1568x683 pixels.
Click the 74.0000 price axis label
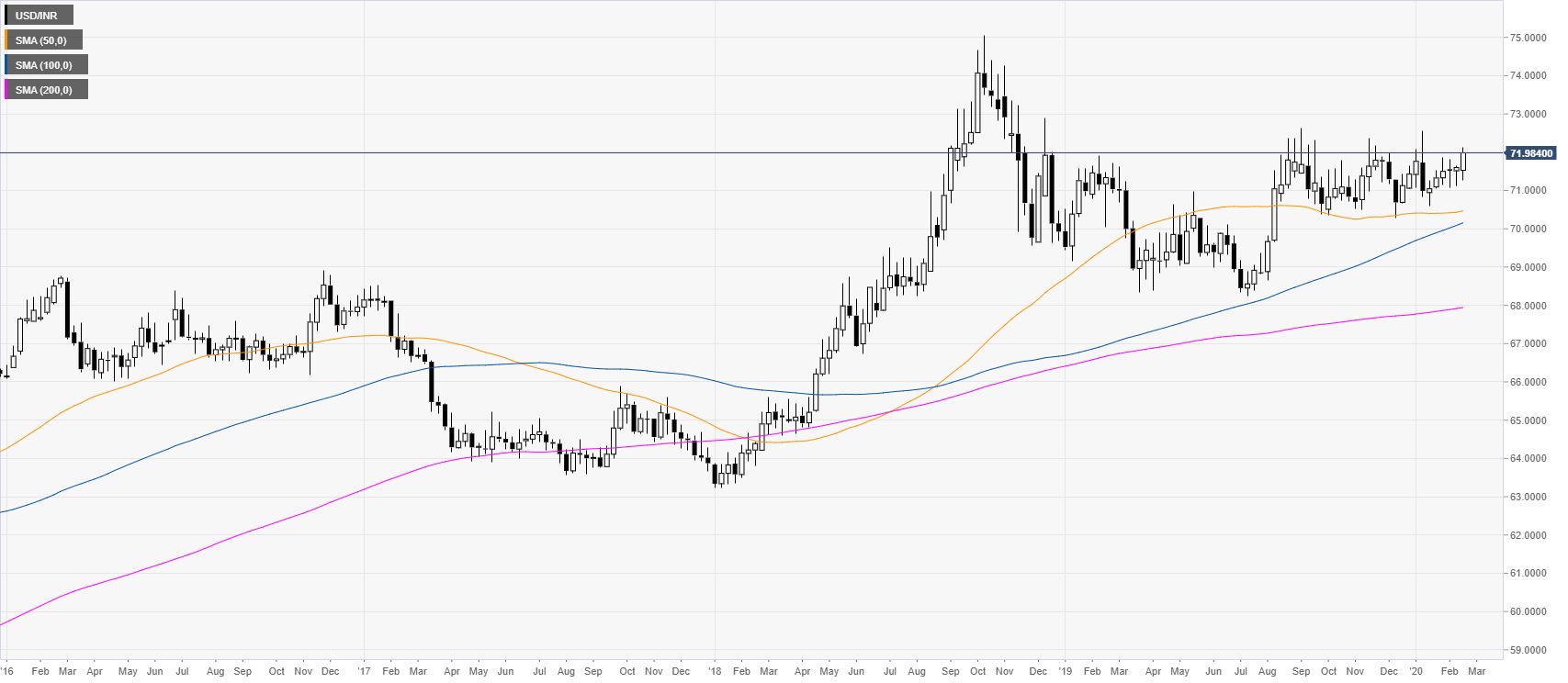click(1528, 75)
